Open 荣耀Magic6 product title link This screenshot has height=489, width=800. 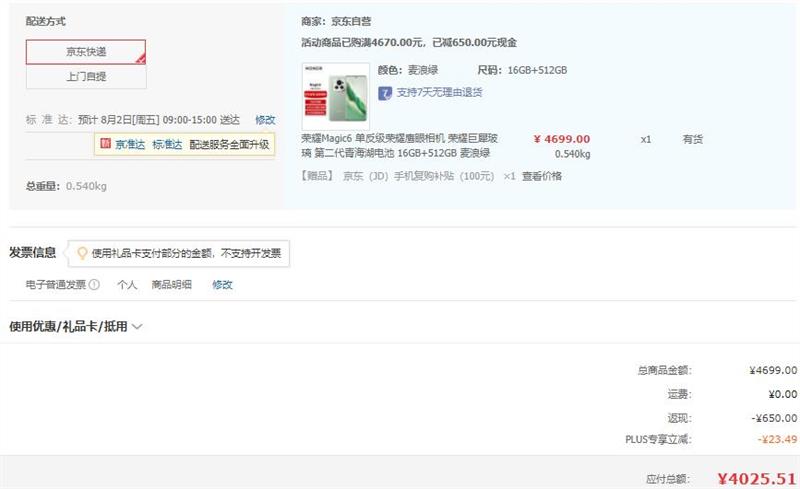(x=399, y=145)
